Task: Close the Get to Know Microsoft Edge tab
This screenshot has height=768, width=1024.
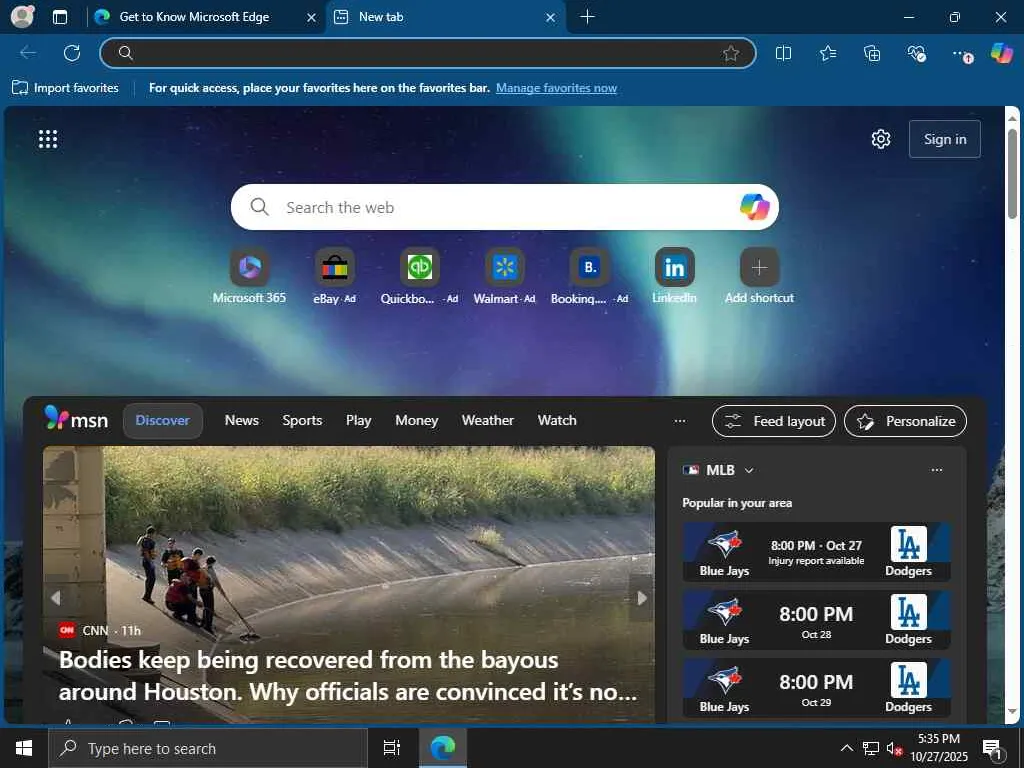Action: [x=312, y=18]
